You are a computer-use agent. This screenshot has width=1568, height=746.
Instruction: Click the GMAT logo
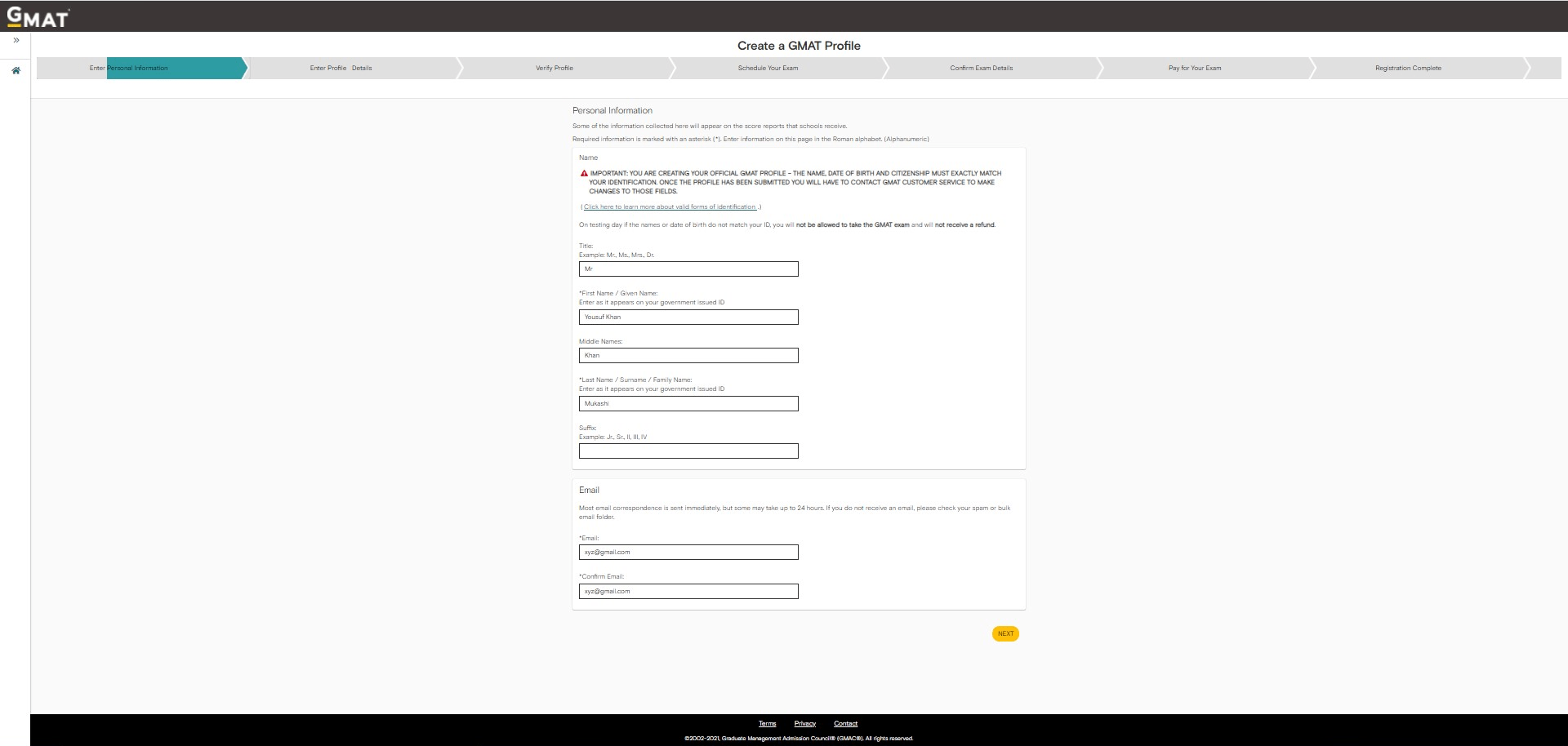(x=38, y=17)
